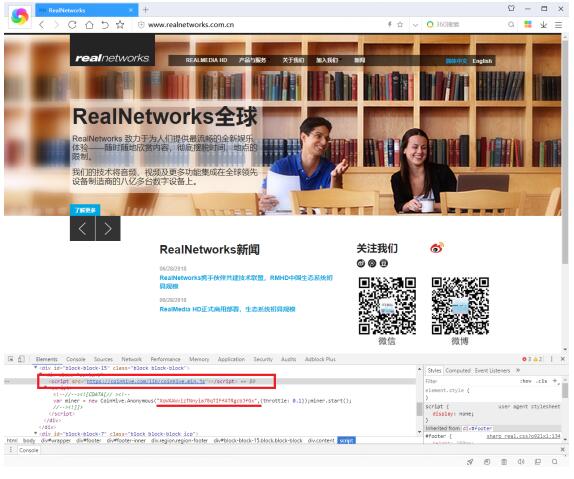Reload the page with refresh icon

pos(72,25)
